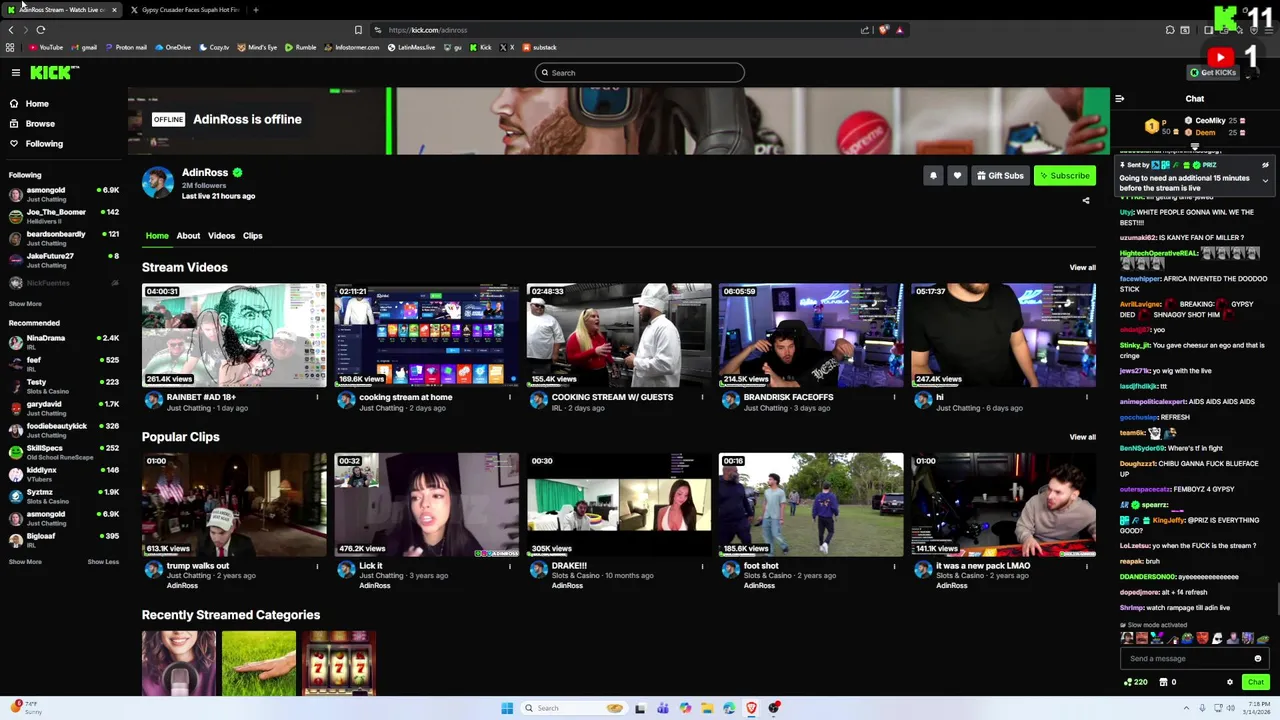Insert the red angry-face quick emote

point(1202,638)
